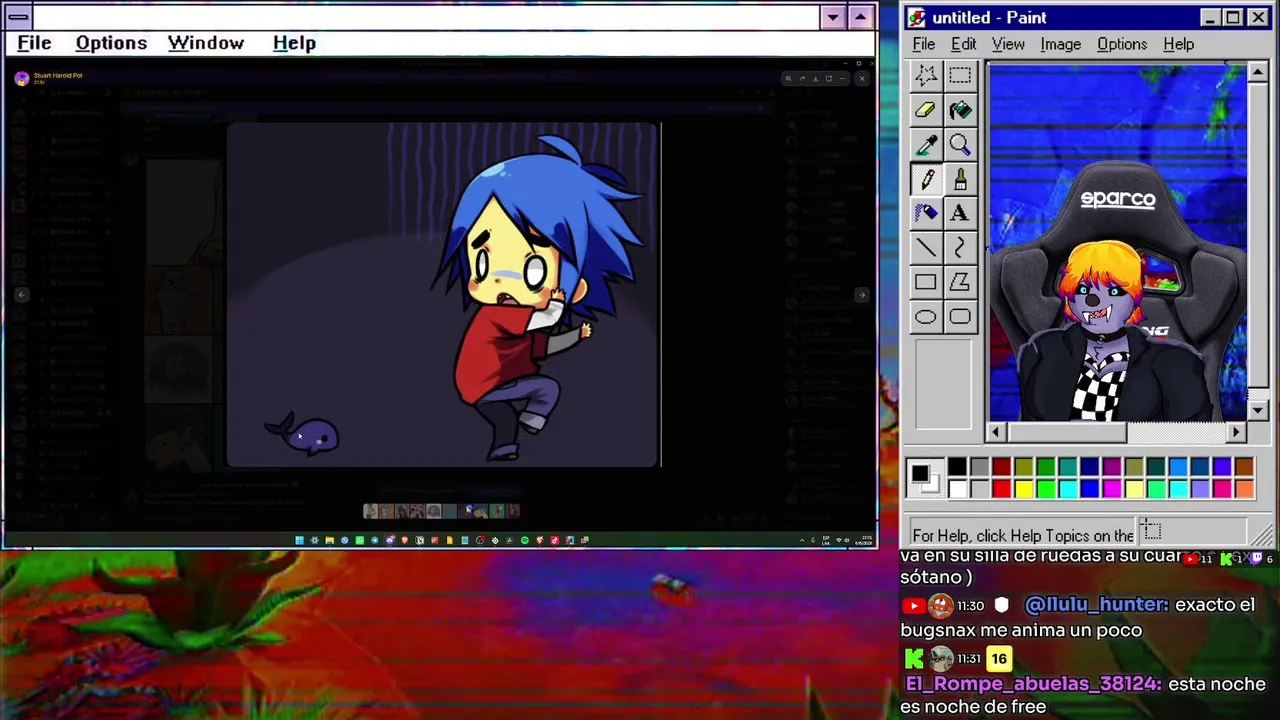Open the Options menu in the left window
The width and height of the screenshot is (1280, 720).
pyautogui.click(x=111, y=43)
